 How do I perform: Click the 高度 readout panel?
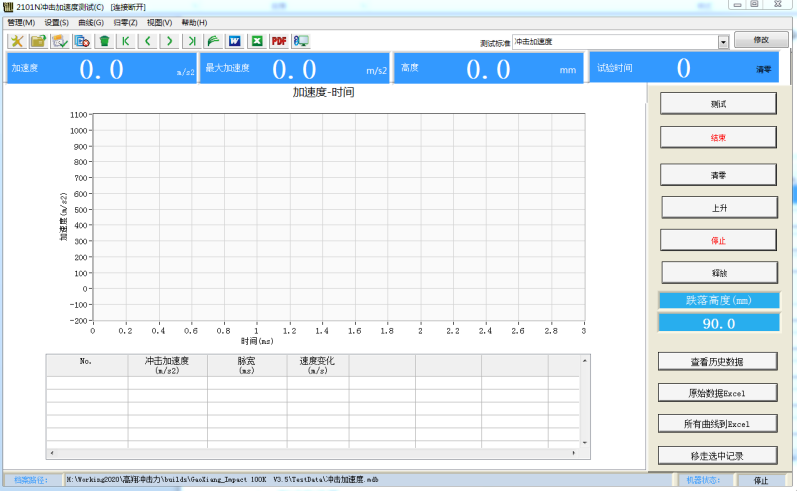[x=488, y=68]
